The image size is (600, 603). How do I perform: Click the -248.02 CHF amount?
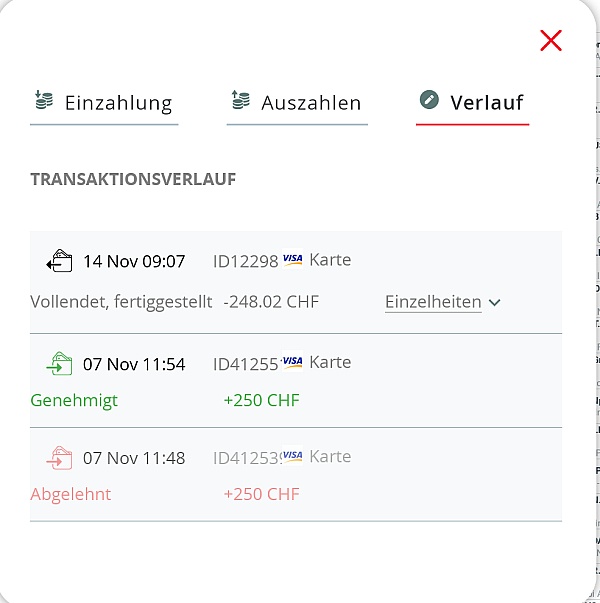(x=271, y=302)
